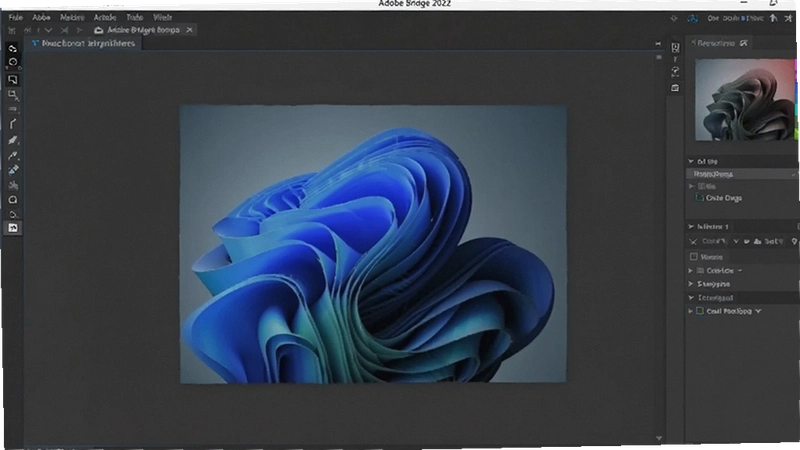Click the scroll-down arrow at canvas bottom right
This screenshot has height=450, width=800.
click(659, 438)
